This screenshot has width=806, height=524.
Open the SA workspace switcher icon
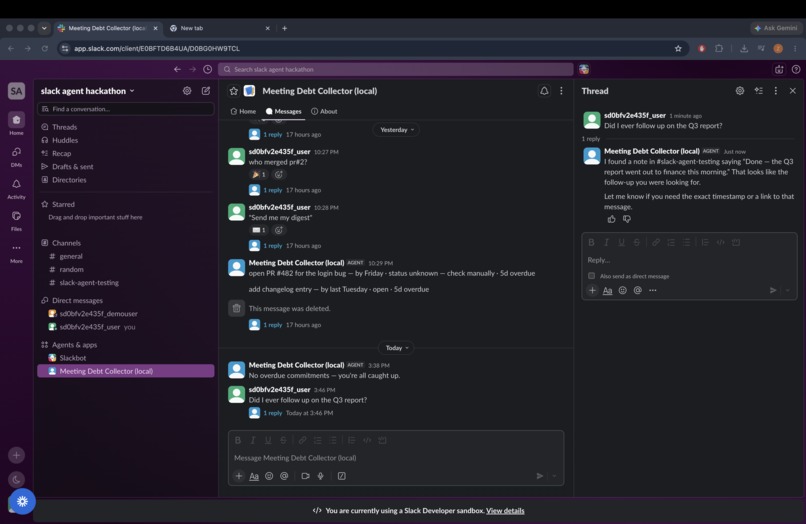16,91
